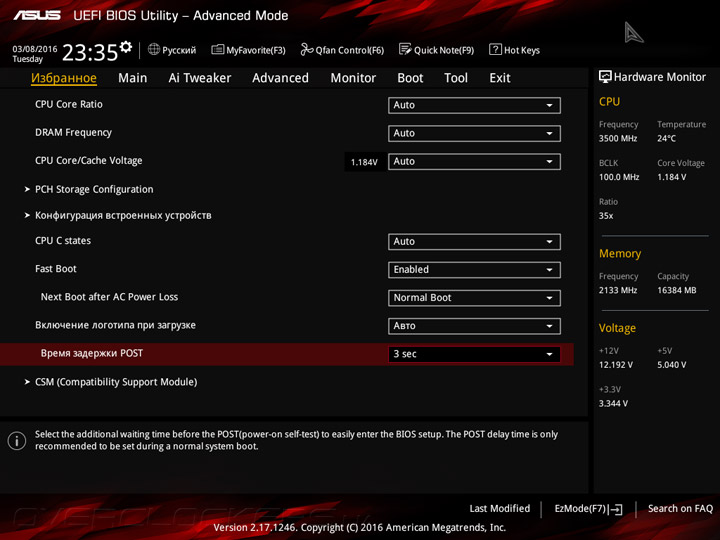Open Qfan Control fan icon
Image resolution: width=720 pixels, height=540 pixels.
point(307,49)
